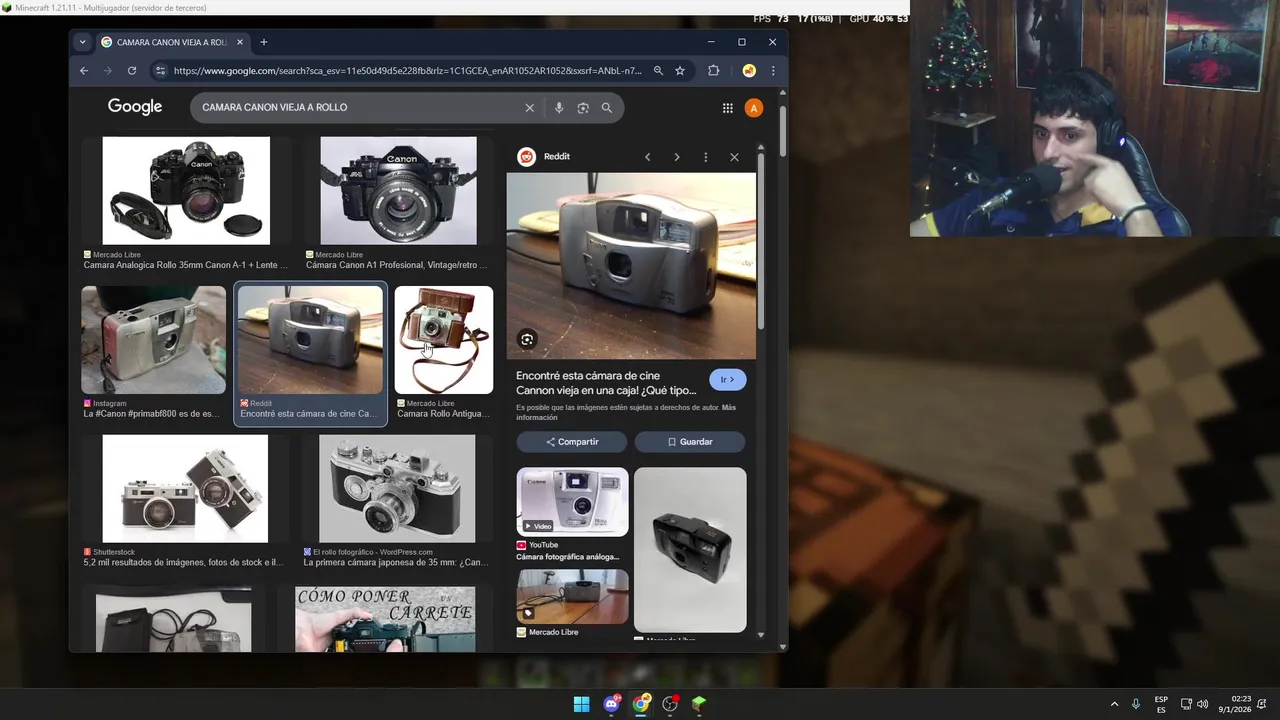Open the volume control in system tray
This screenshot has width=1280, height=720.
point(1202,704)
